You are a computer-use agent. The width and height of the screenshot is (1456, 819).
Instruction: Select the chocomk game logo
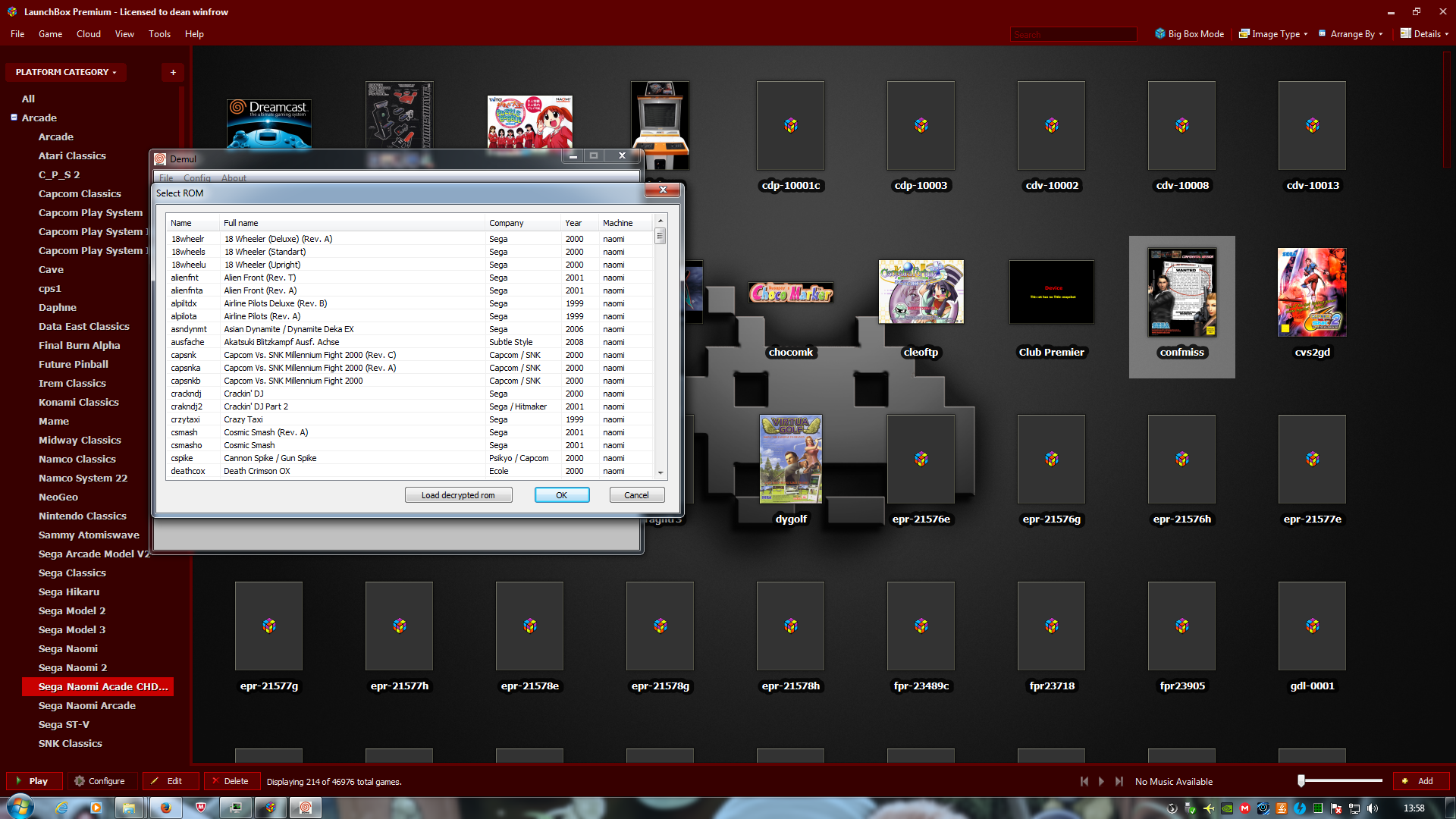tap(790, 293)
